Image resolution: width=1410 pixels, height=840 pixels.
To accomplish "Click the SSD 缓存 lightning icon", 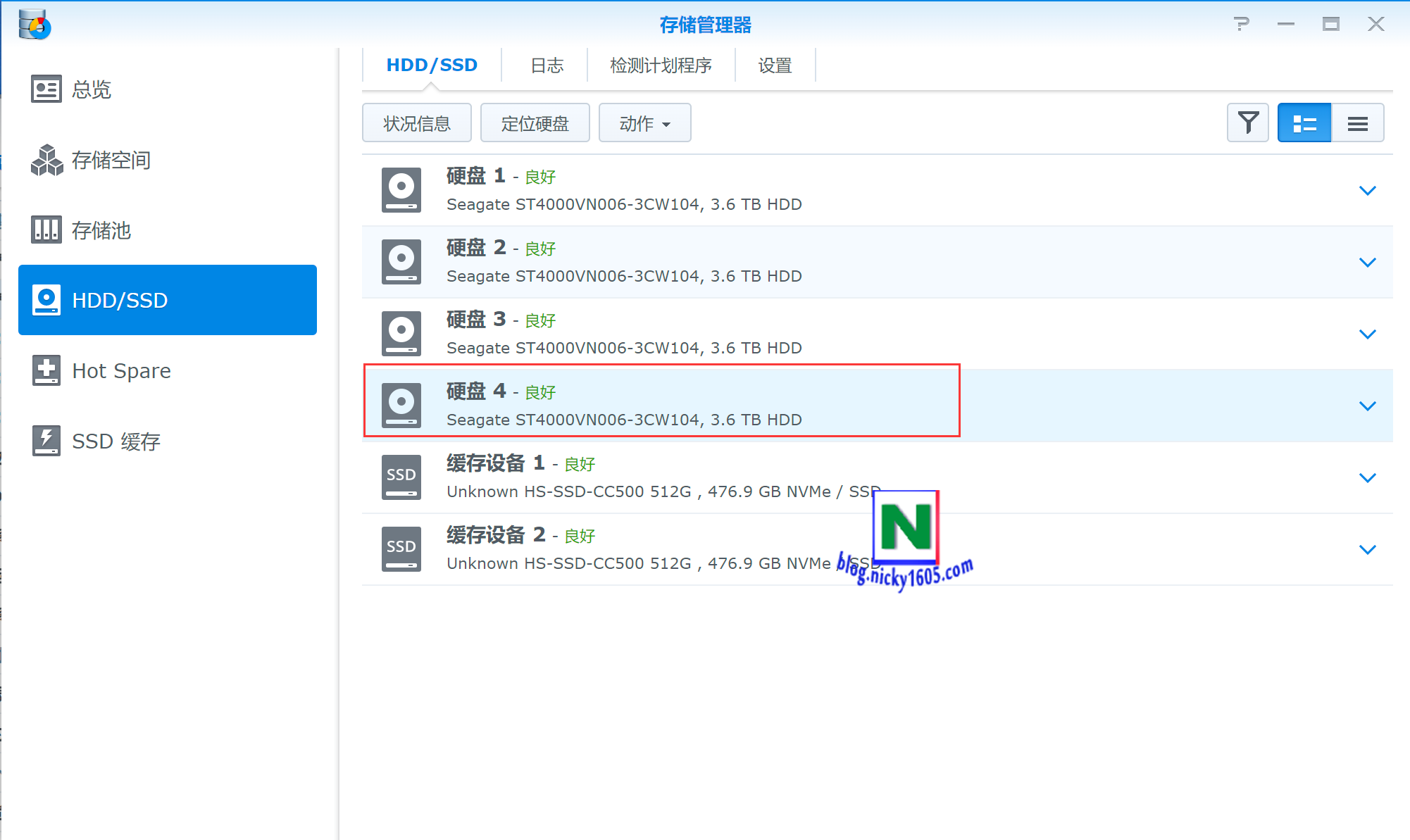I will 46,441.
